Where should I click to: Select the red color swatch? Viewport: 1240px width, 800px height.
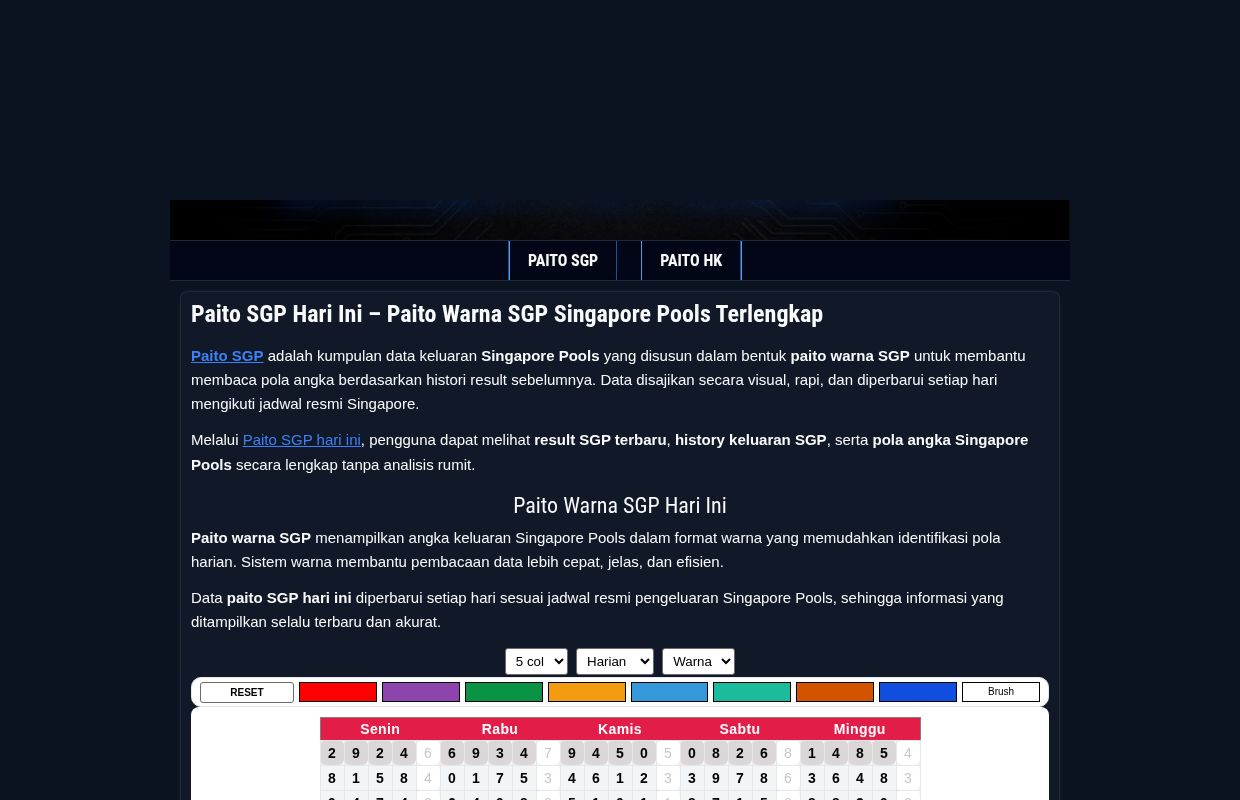(337, 692)
